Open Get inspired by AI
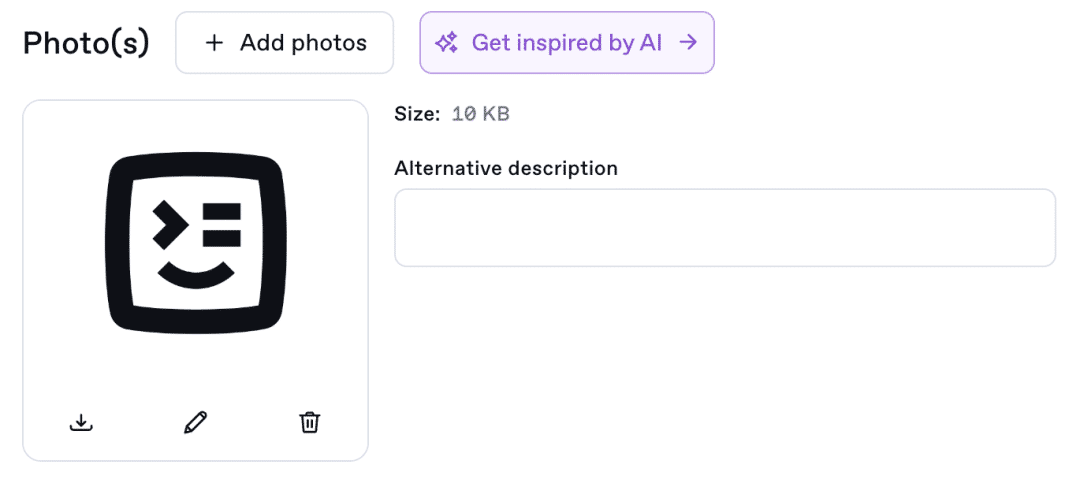1080x498 pixels. [x=567, y=43]
